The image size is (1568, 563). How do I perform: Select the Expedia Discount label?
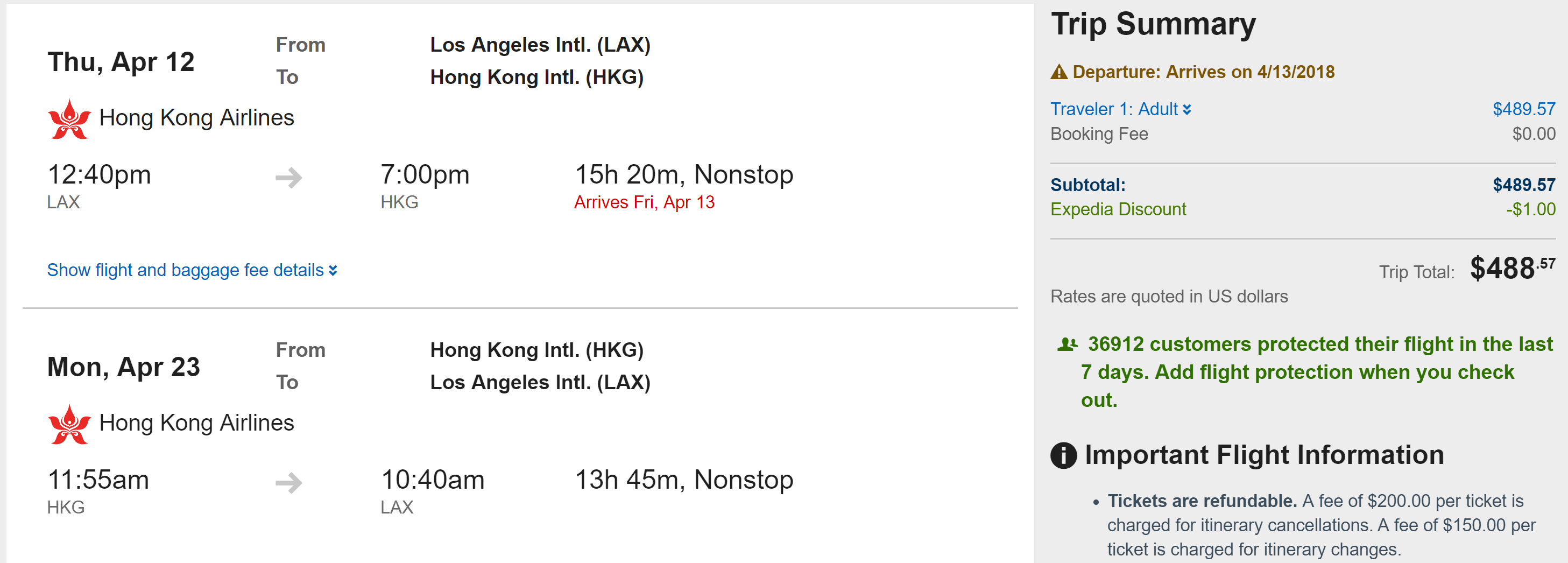1118,209
